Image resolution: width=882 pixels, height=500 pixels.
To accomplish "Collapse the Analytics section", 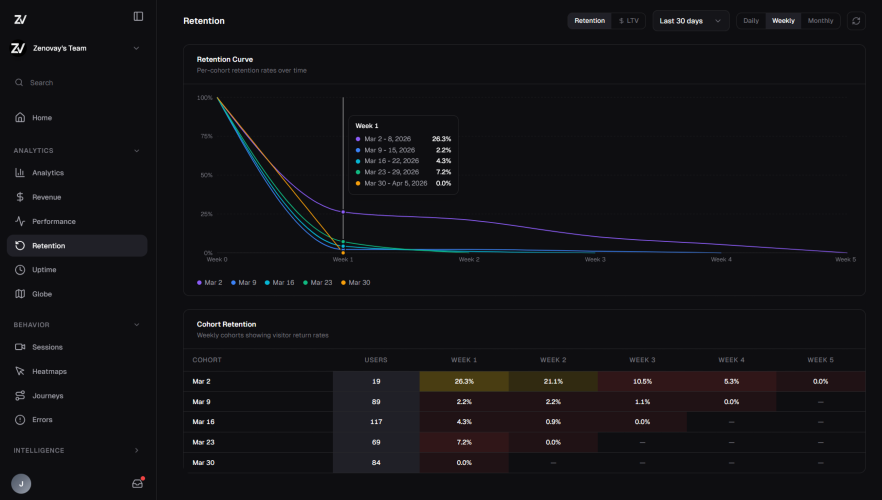I will pyautogui.click(x=136, y=151).
